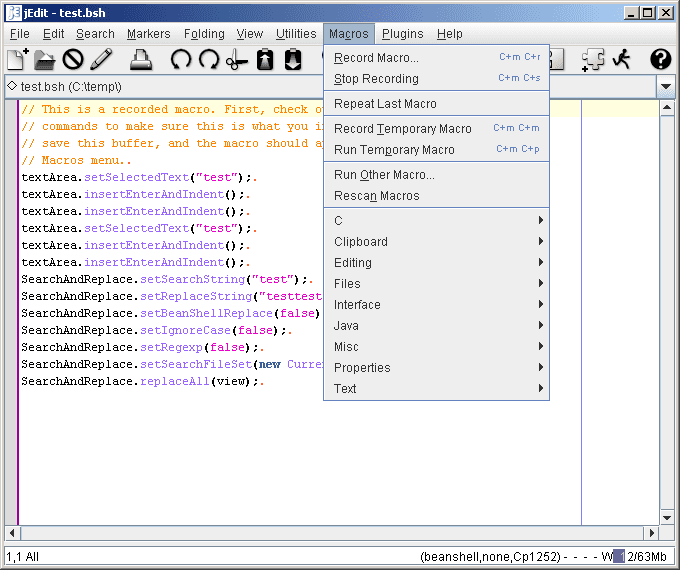Click the New File toolbar icon
680x570 pixels.
pos(18,60)
